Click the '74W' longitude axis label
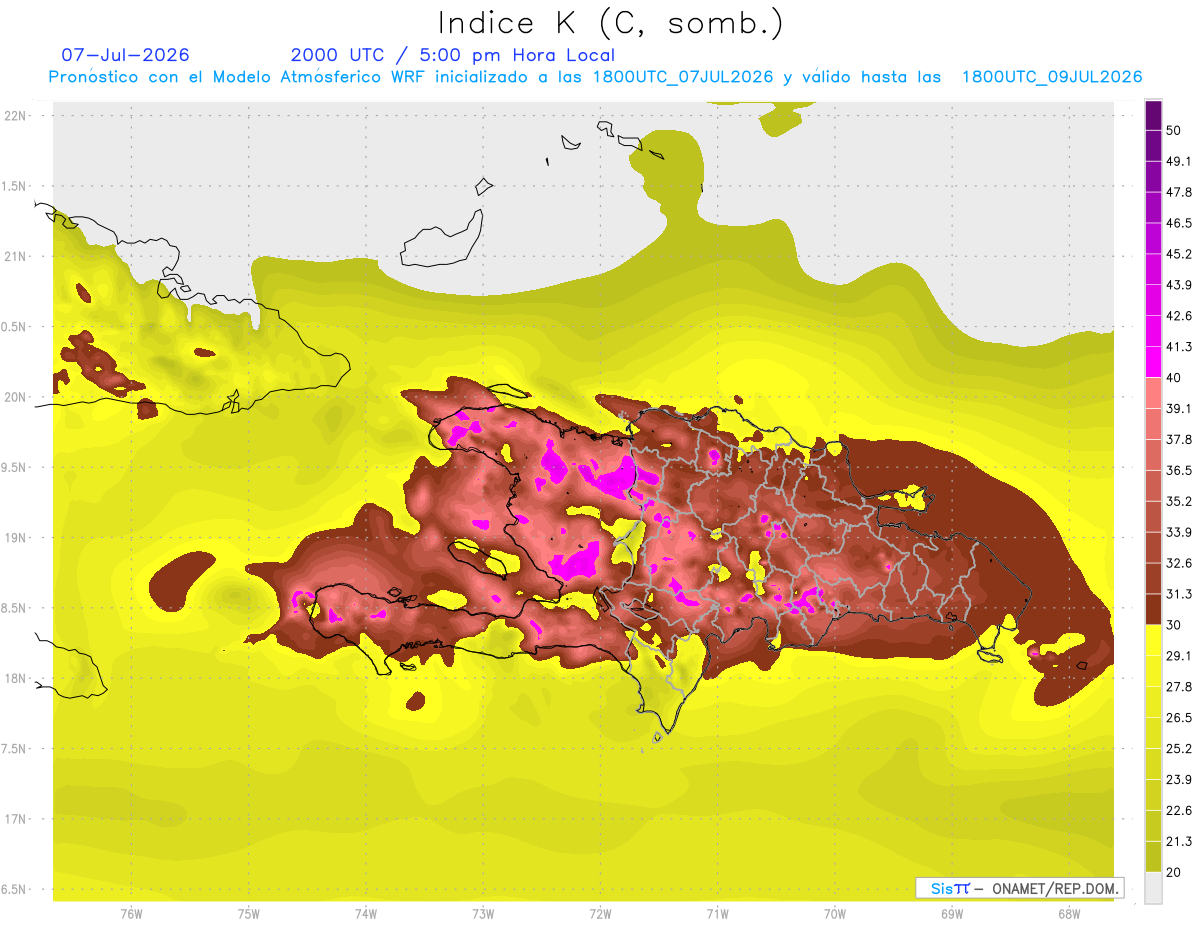Image resolution: width=1200 pixels, height=927 pixels. click(365, 914)
